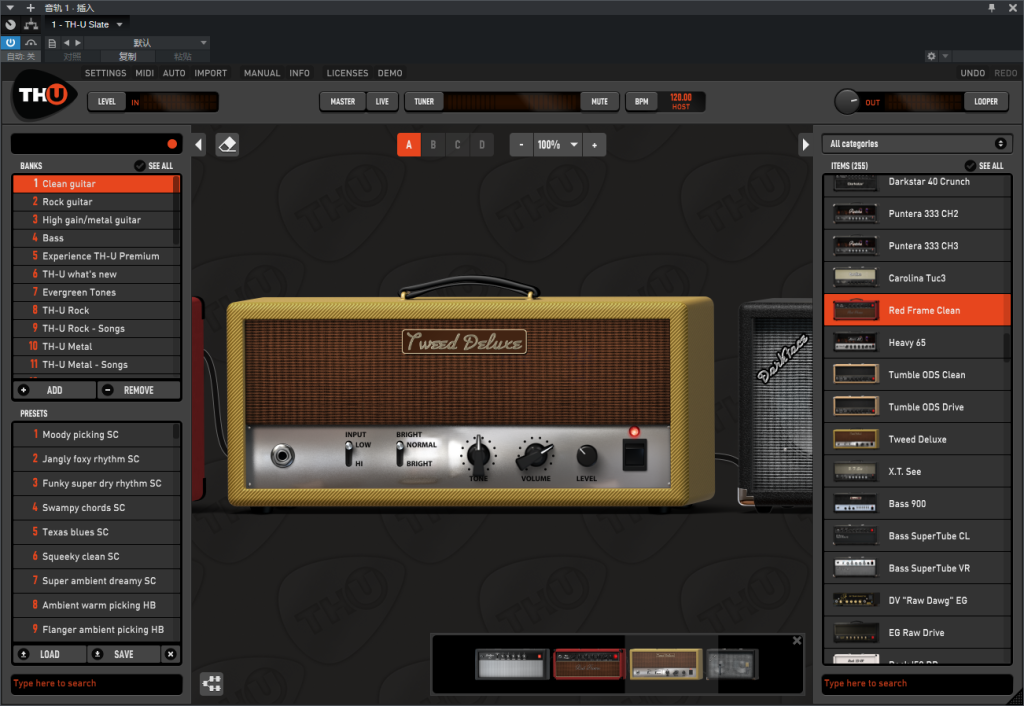Click the signal routing icon below the rig
This screenshot has height=706, width=1024.
pos(212,683)
